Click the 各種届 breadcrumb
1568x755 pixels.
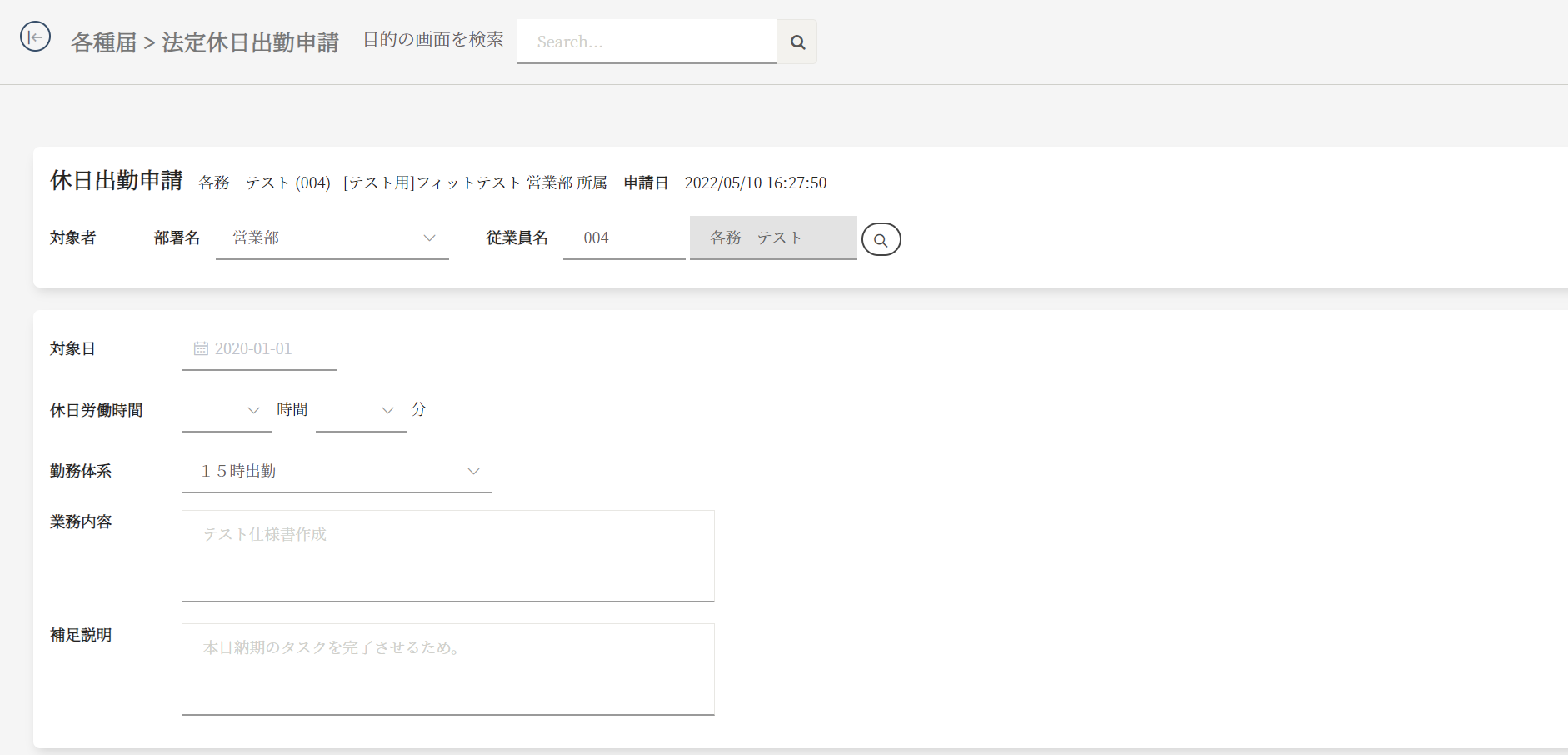tap(103, 42)
